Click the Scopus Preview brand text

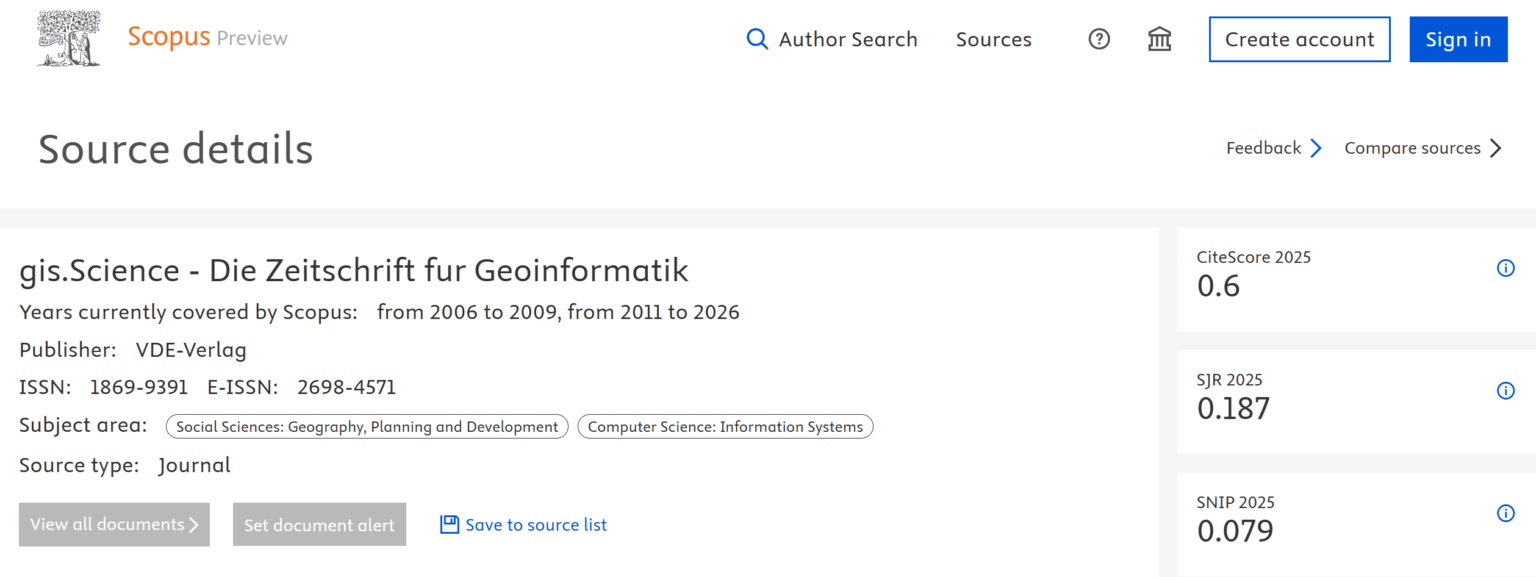click(207, 38)
